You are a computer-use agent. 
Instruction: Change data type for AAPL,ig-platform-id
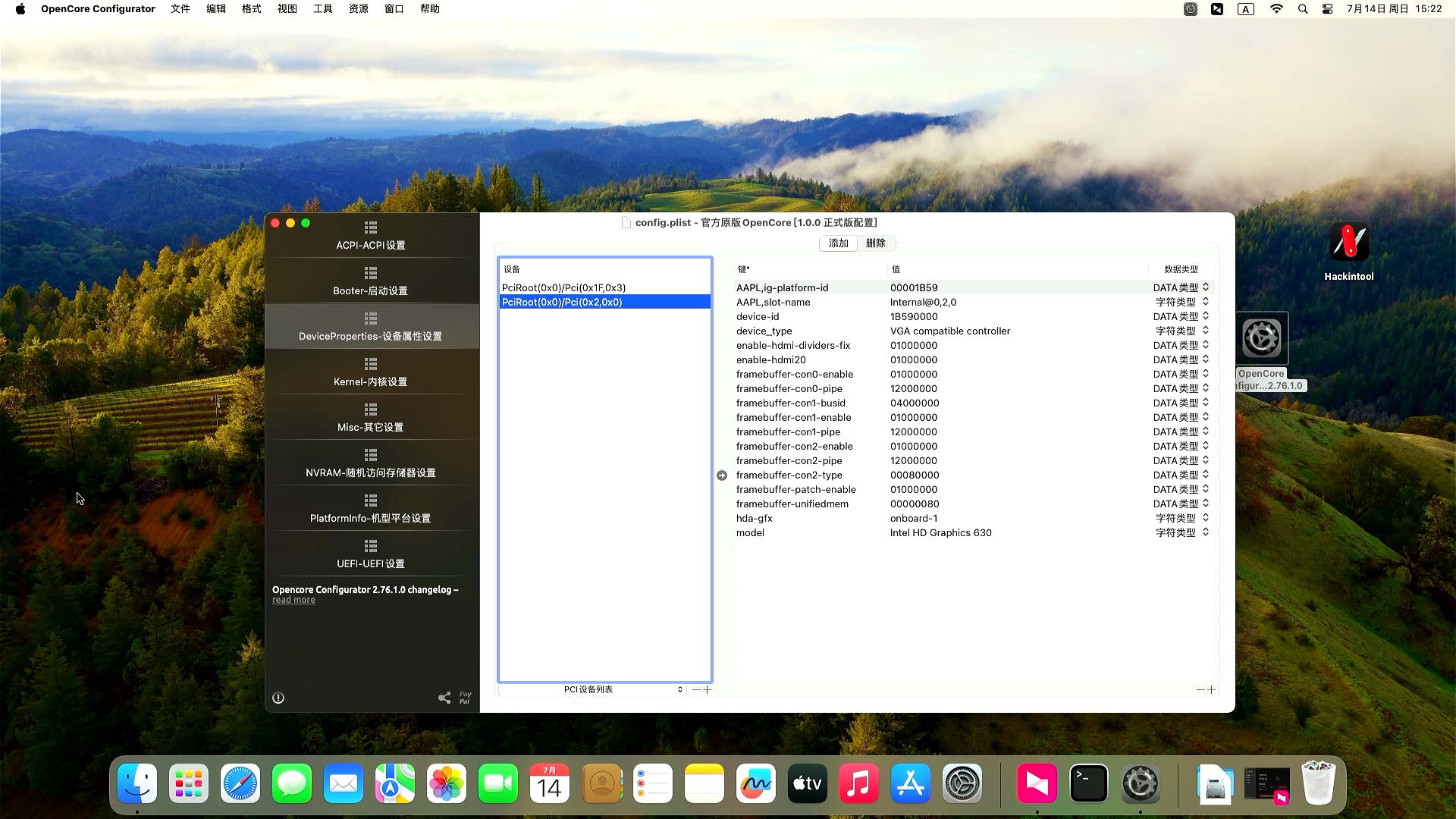click(1181, 288)
